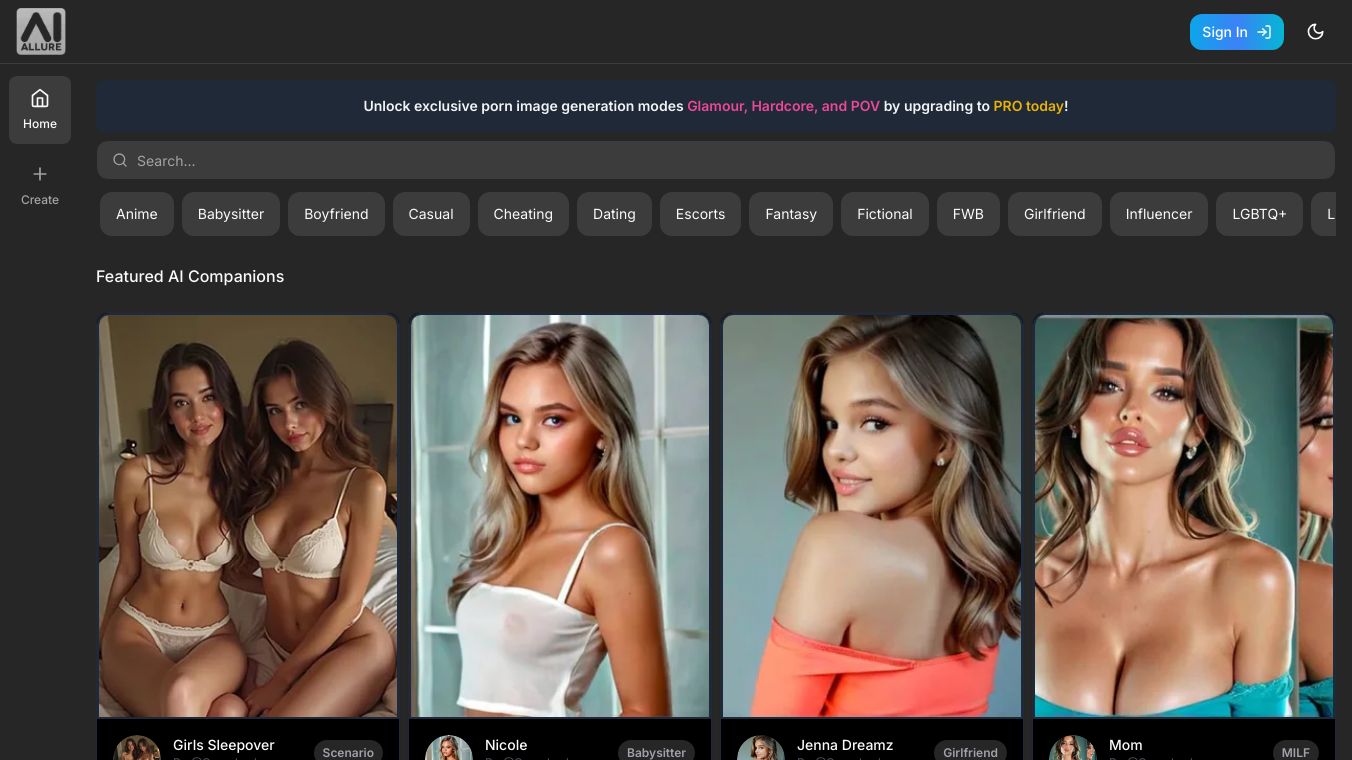Viewport: 1352px width, 760px height.
Task: Pick the Cheating category chip
Action: click(x=523, y=214)
